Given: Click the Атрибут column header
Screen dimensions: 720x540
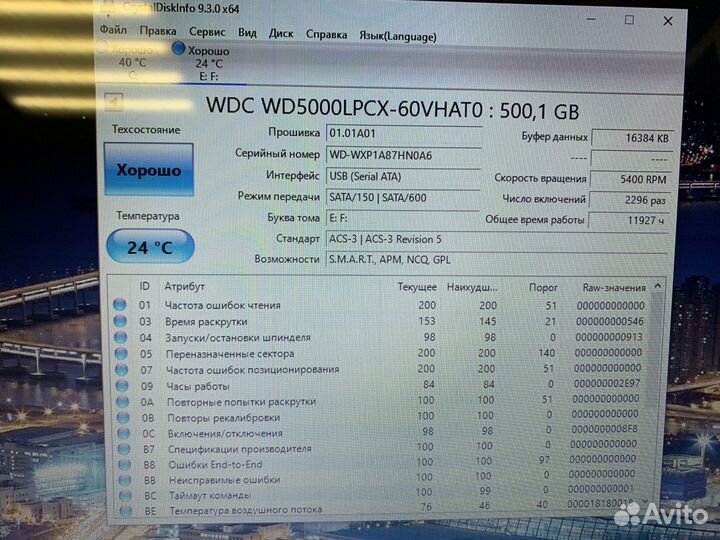Looking at the screenshot, I should (185, 286).
